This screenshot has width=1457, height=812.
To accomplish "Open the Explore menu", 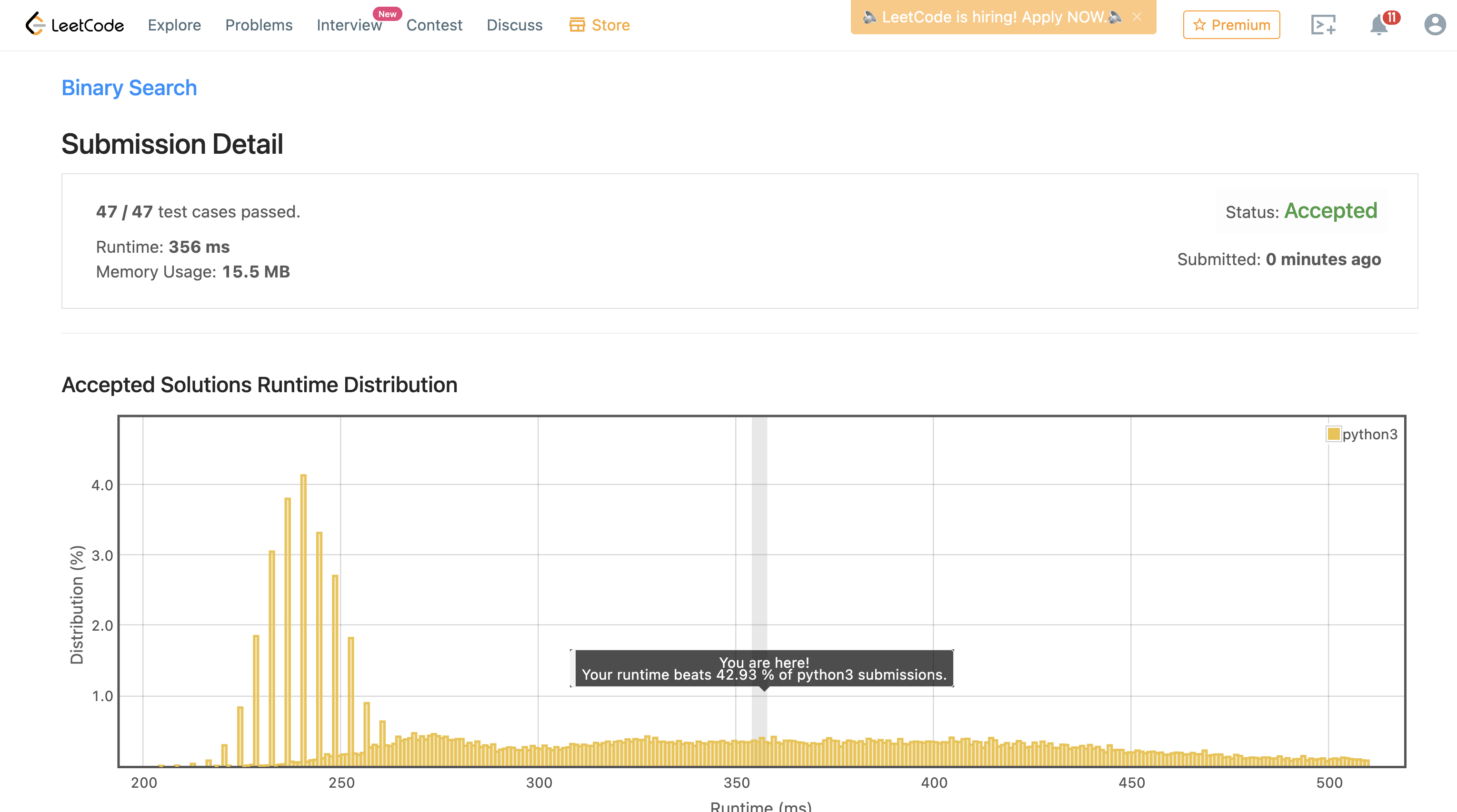I will coord(174,25).
